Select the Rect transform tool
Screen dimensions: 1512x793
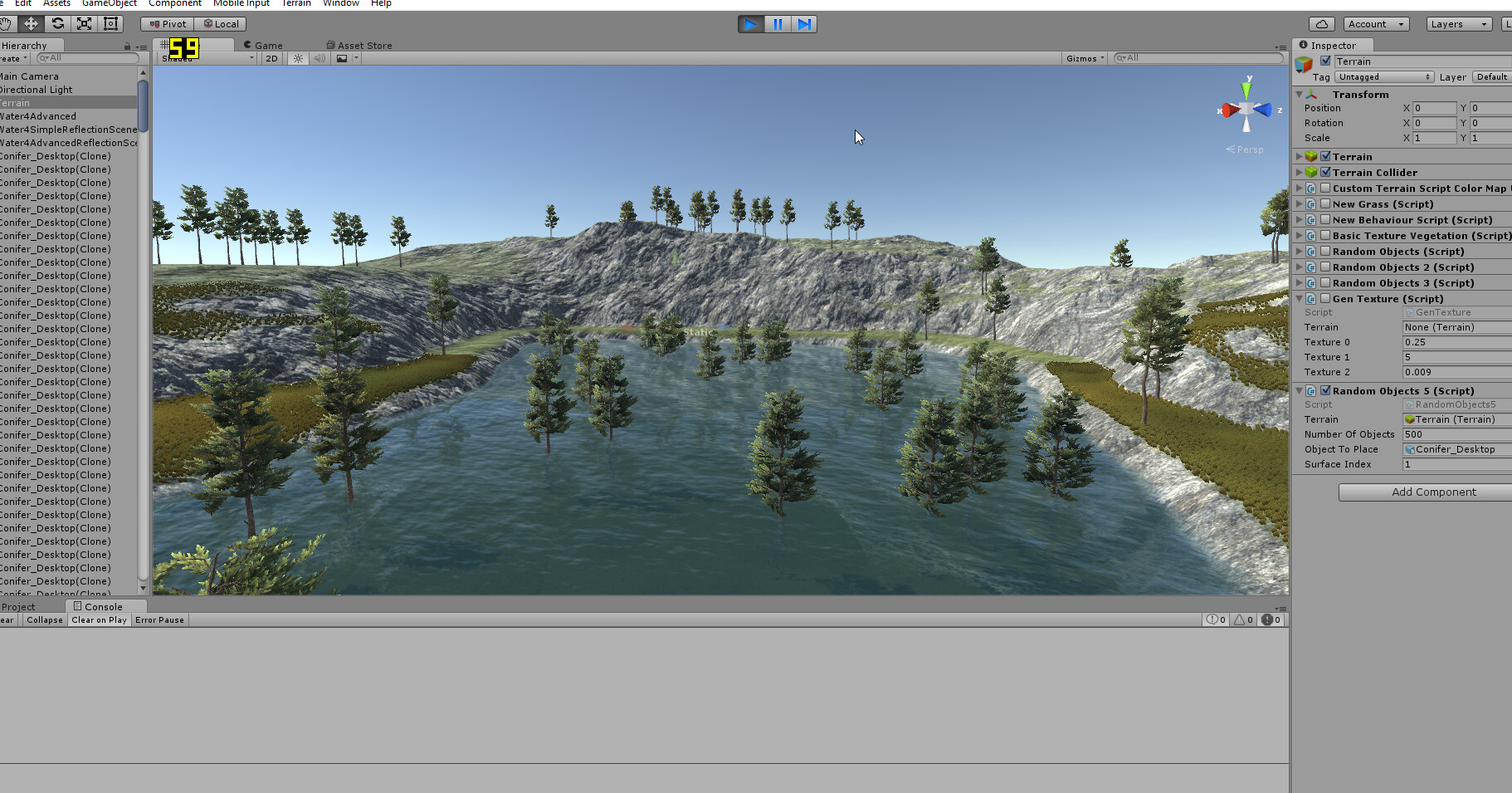[110, 23]
